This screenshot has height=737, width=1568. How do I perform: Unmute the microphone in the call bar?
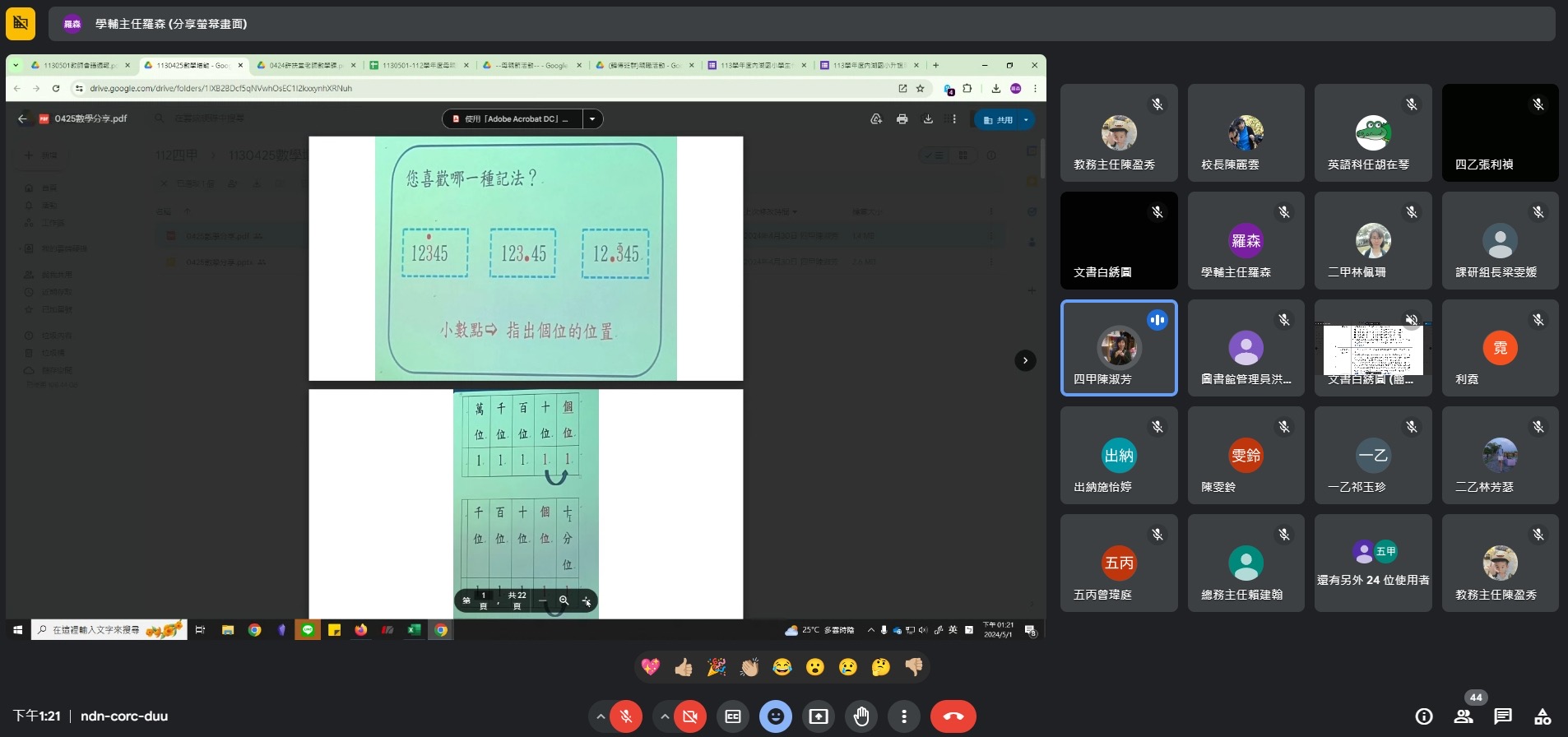pyautogui.click(x=626, y=716)
